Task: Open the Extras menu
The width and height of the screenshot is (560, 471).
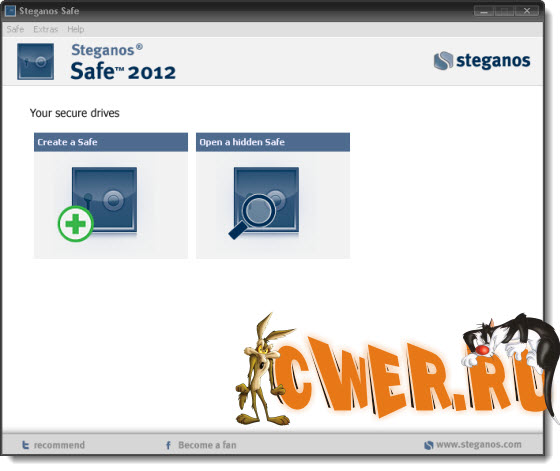Action: click(45, 29)
